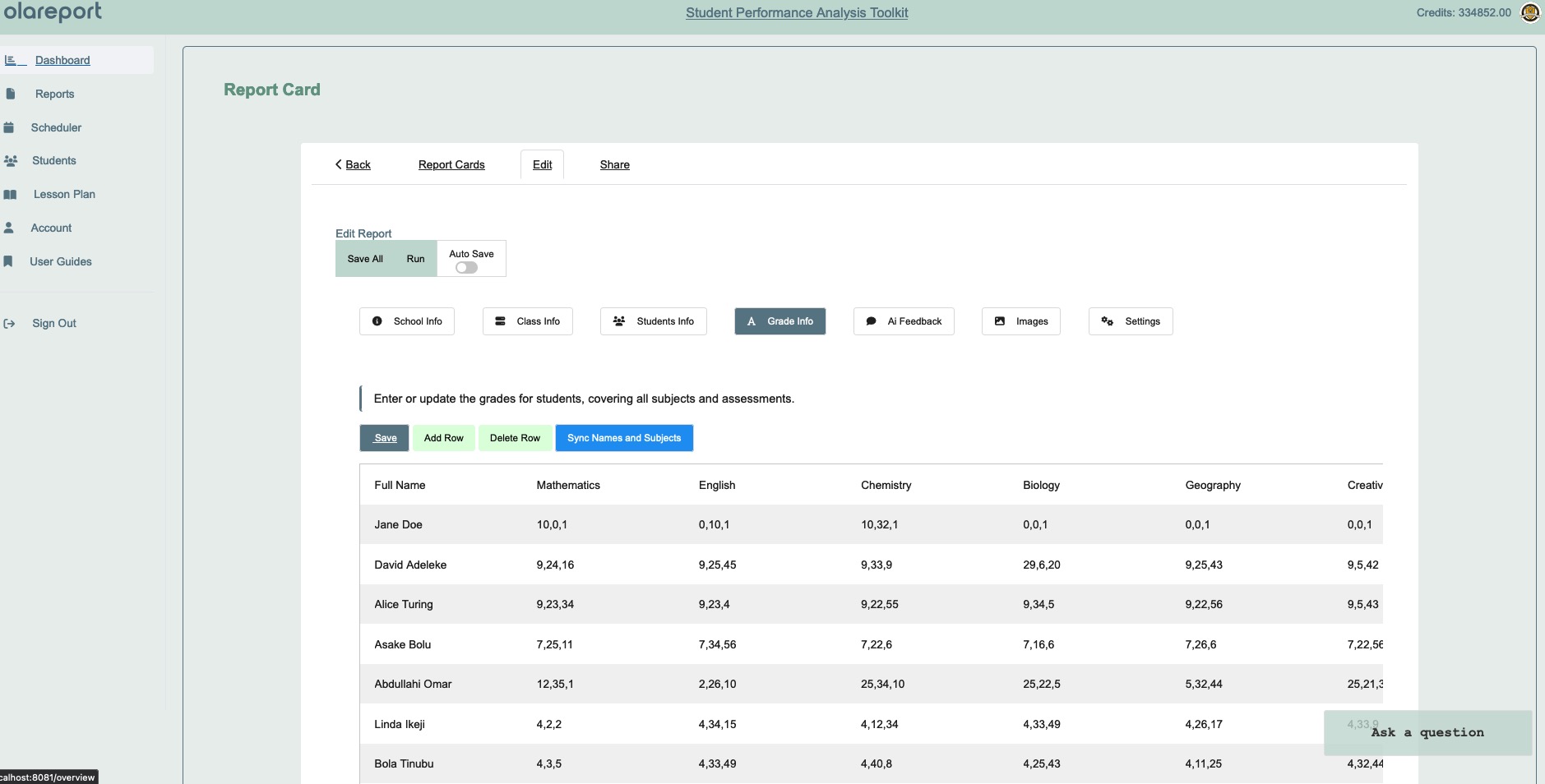Viewport: 1545px width, 784px height.
Task: Open the Settings section with gears icon
Action: 1131,321
